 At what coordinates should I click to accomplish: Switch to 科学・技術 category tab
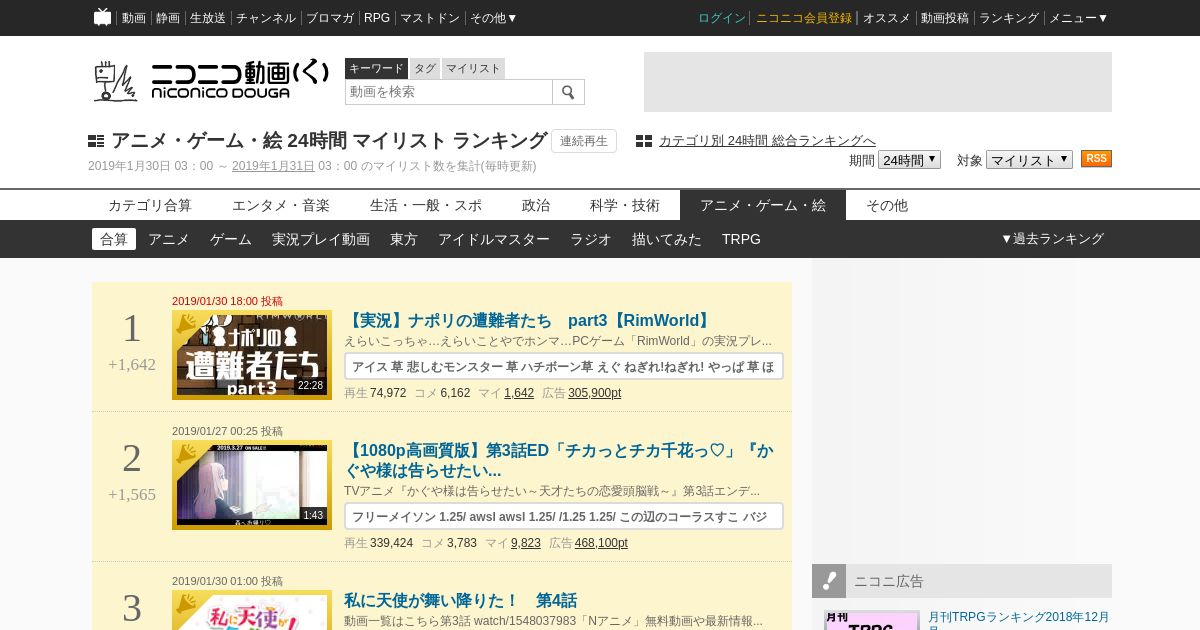tap(625, 205)
